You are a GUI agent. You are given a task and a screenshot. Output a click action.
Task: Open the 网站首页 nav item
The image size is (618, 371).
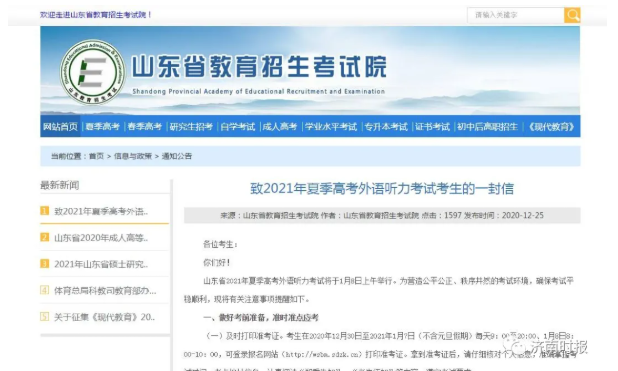60,127
